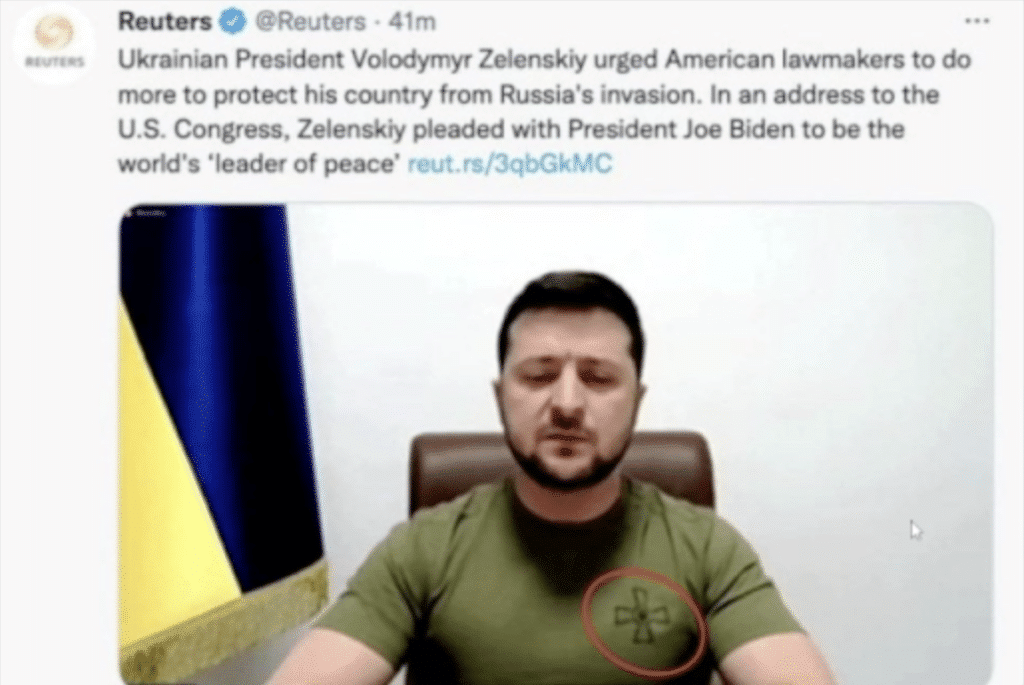Open the tweet via the 41m timestamp
The height and width of the screenshot is (685, 1024).
coord(412,22)
